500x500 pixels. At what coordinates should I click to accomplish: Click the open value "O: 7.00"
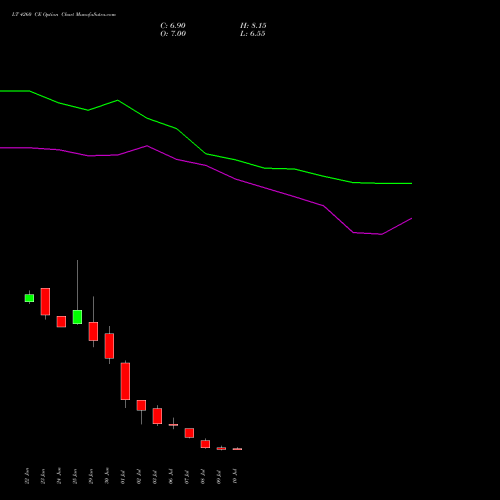(173, 34)
